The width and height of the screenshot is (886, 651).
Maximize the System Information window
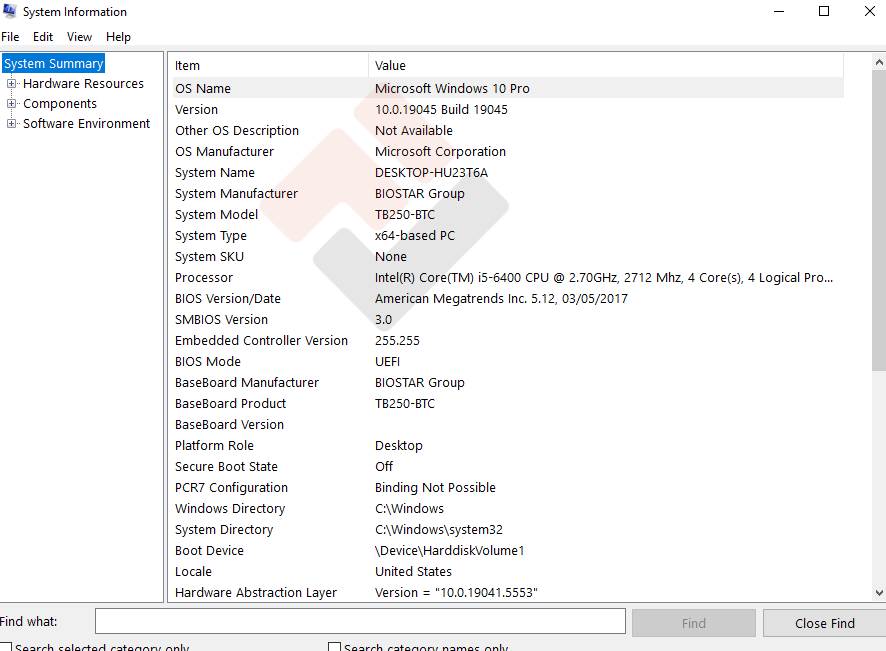[824, 12]
